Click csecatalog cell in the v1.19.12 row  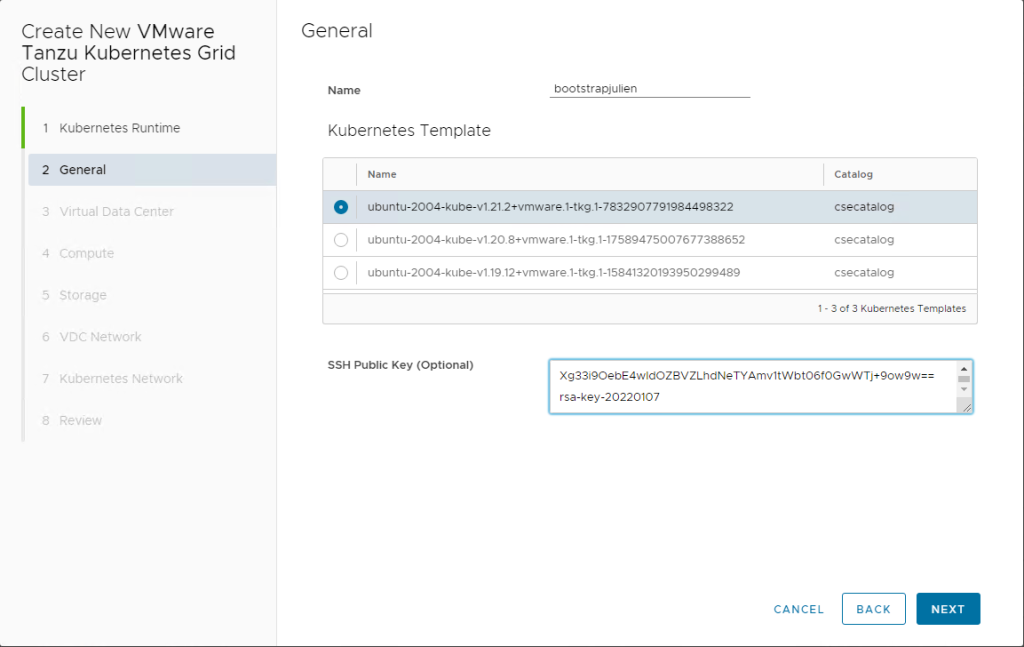[x=864, y=273]
